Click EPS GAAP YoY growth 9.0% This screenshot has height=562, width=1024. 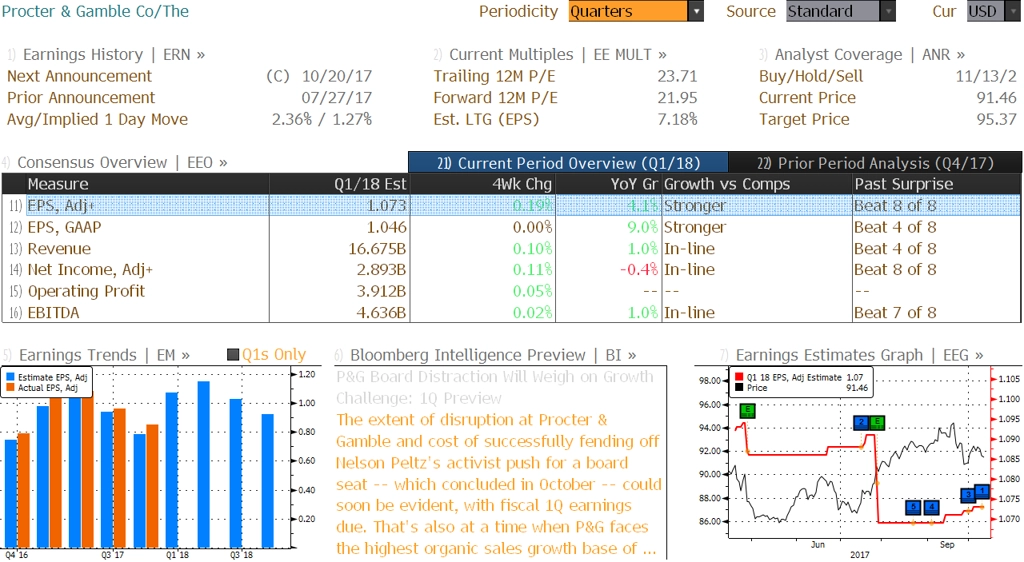[x=643, y=227]
